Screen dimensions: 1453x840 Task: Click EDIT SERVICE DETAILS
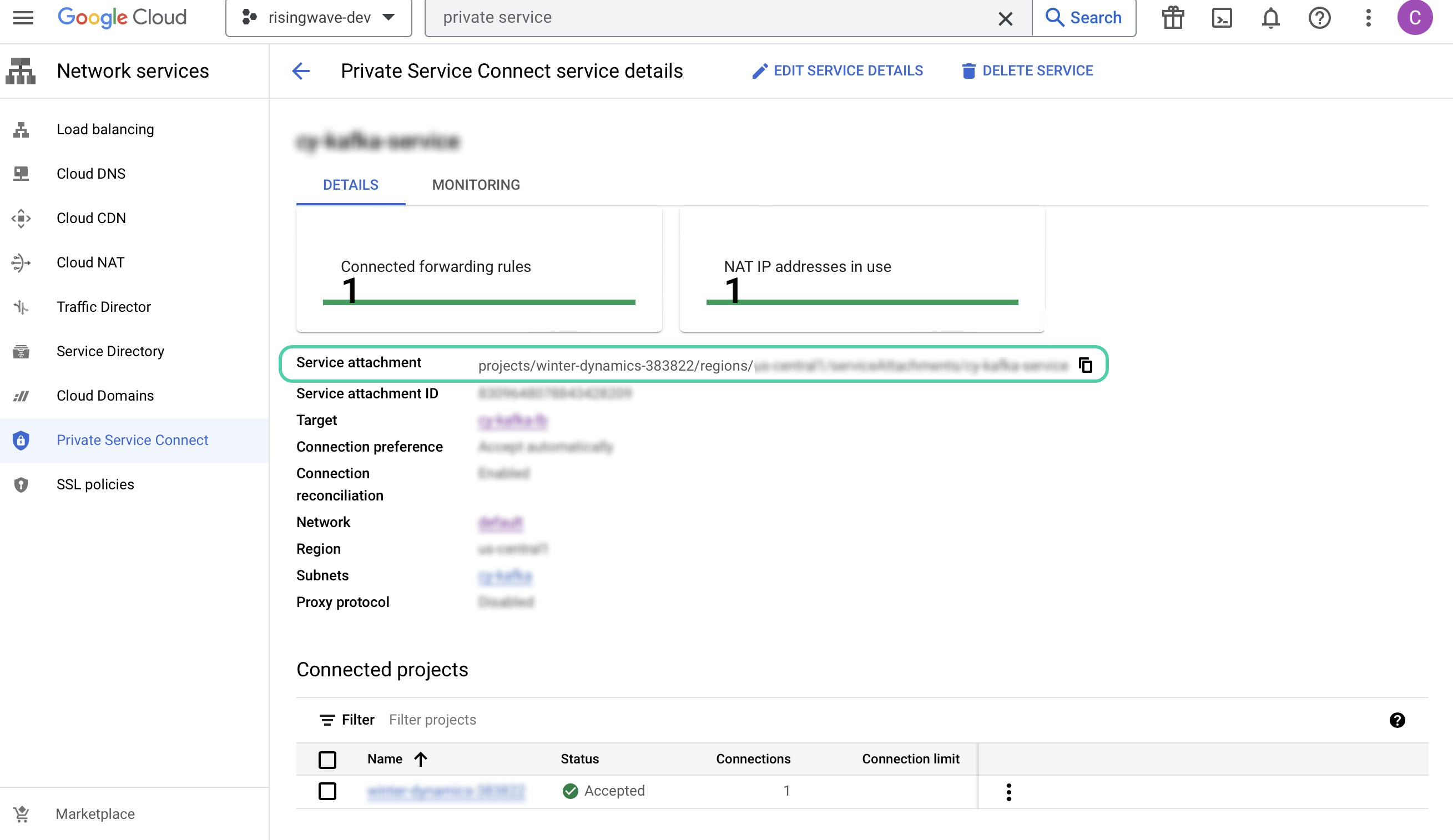(x=838, y=70)
